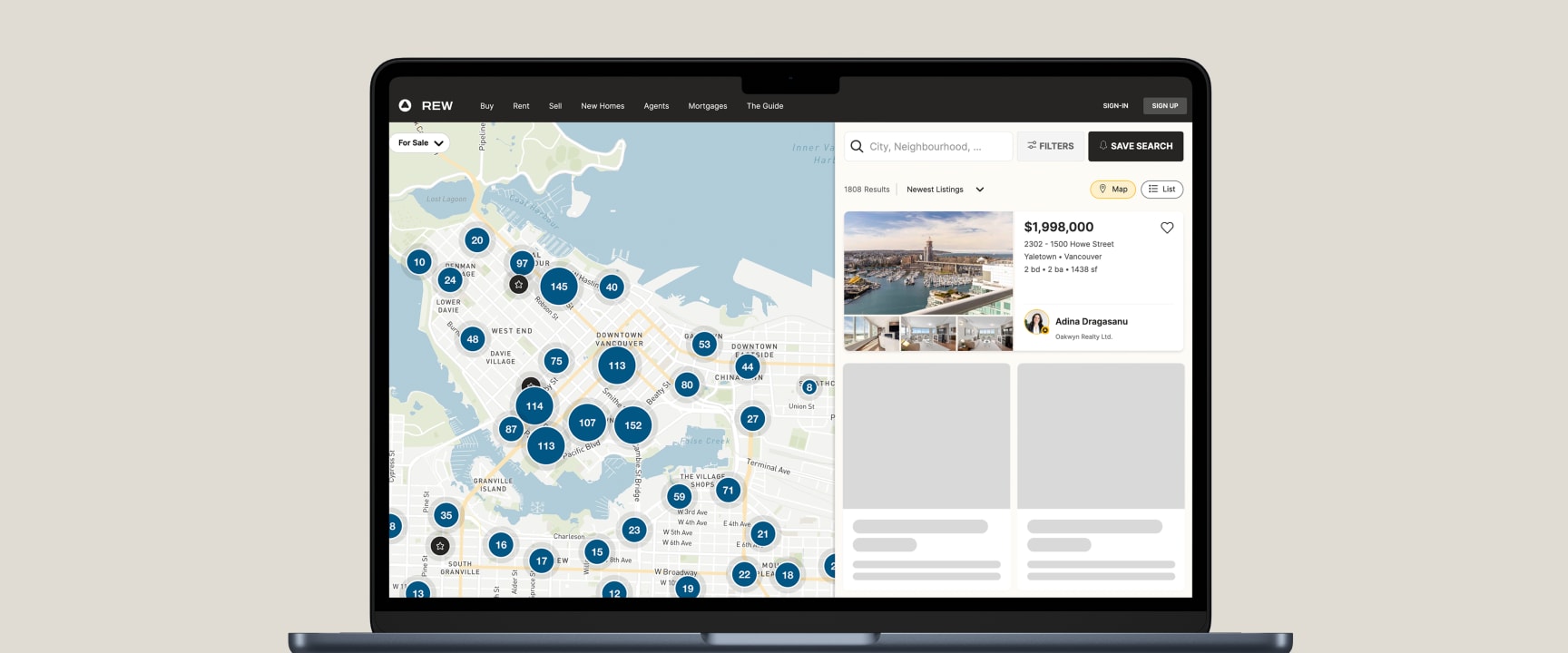Click the REW logo icon

point(405,105)
